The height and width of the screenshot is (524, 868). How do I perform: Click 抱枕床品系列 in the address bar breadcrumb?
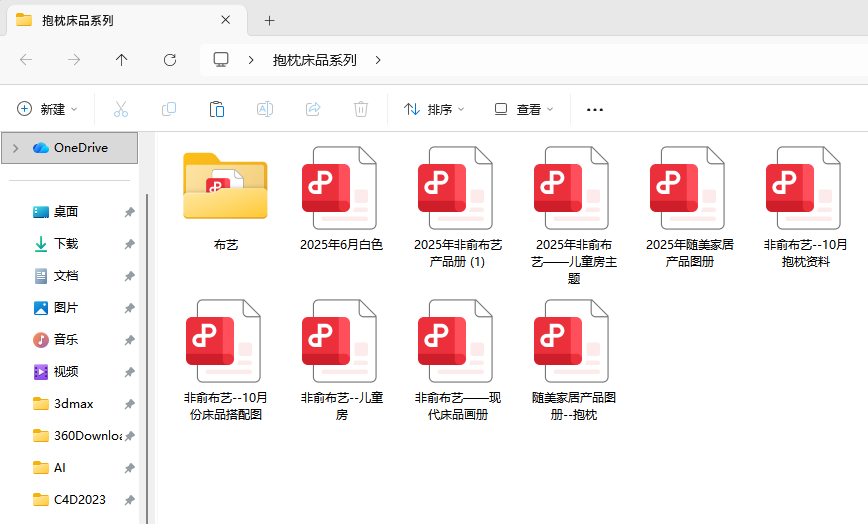pyautogui.click(x=314, y=60)
